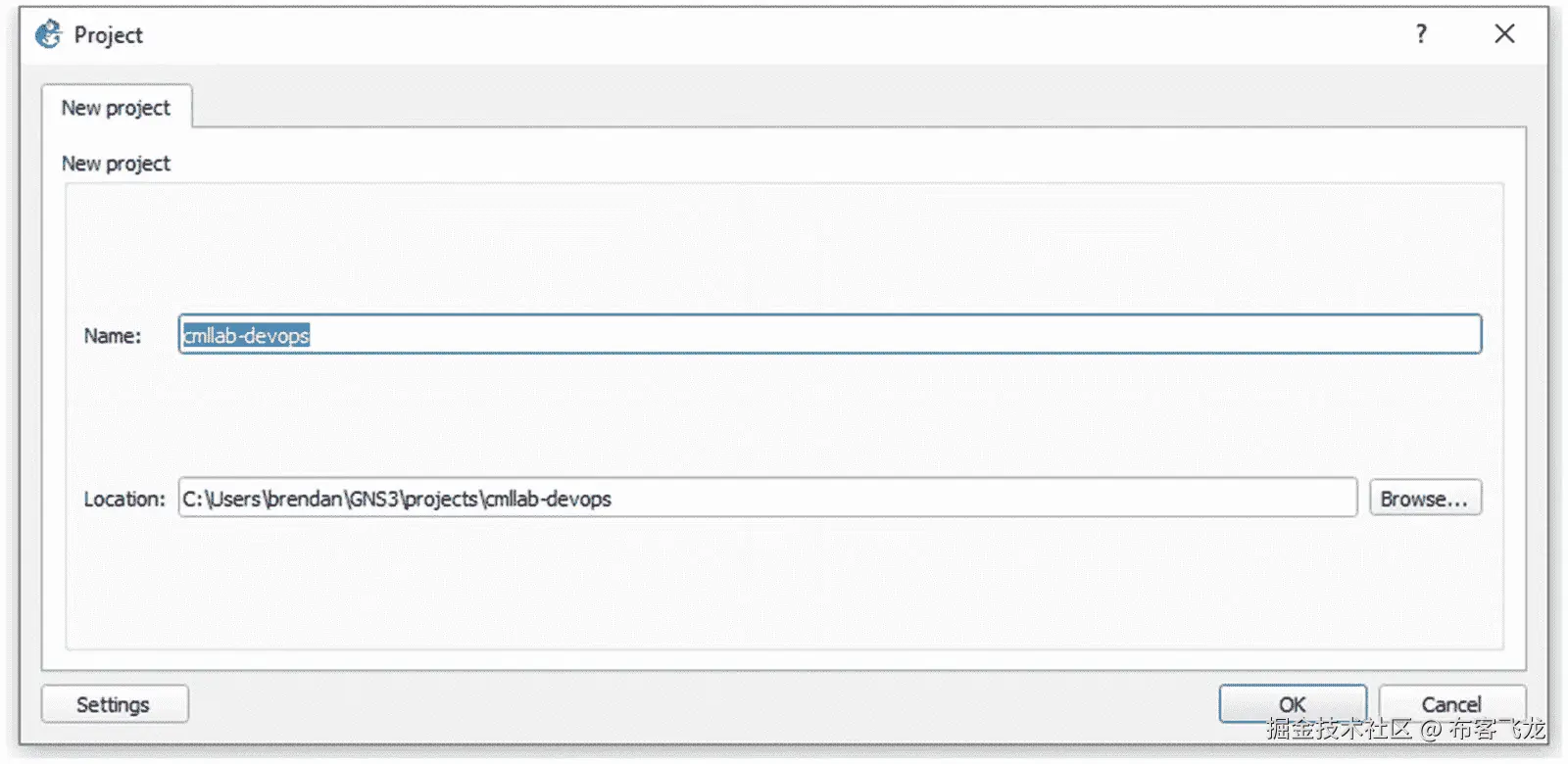Click blank area between Name and Location
Image resolution: width=1568 pixels, height=764 pixels.
784,416
